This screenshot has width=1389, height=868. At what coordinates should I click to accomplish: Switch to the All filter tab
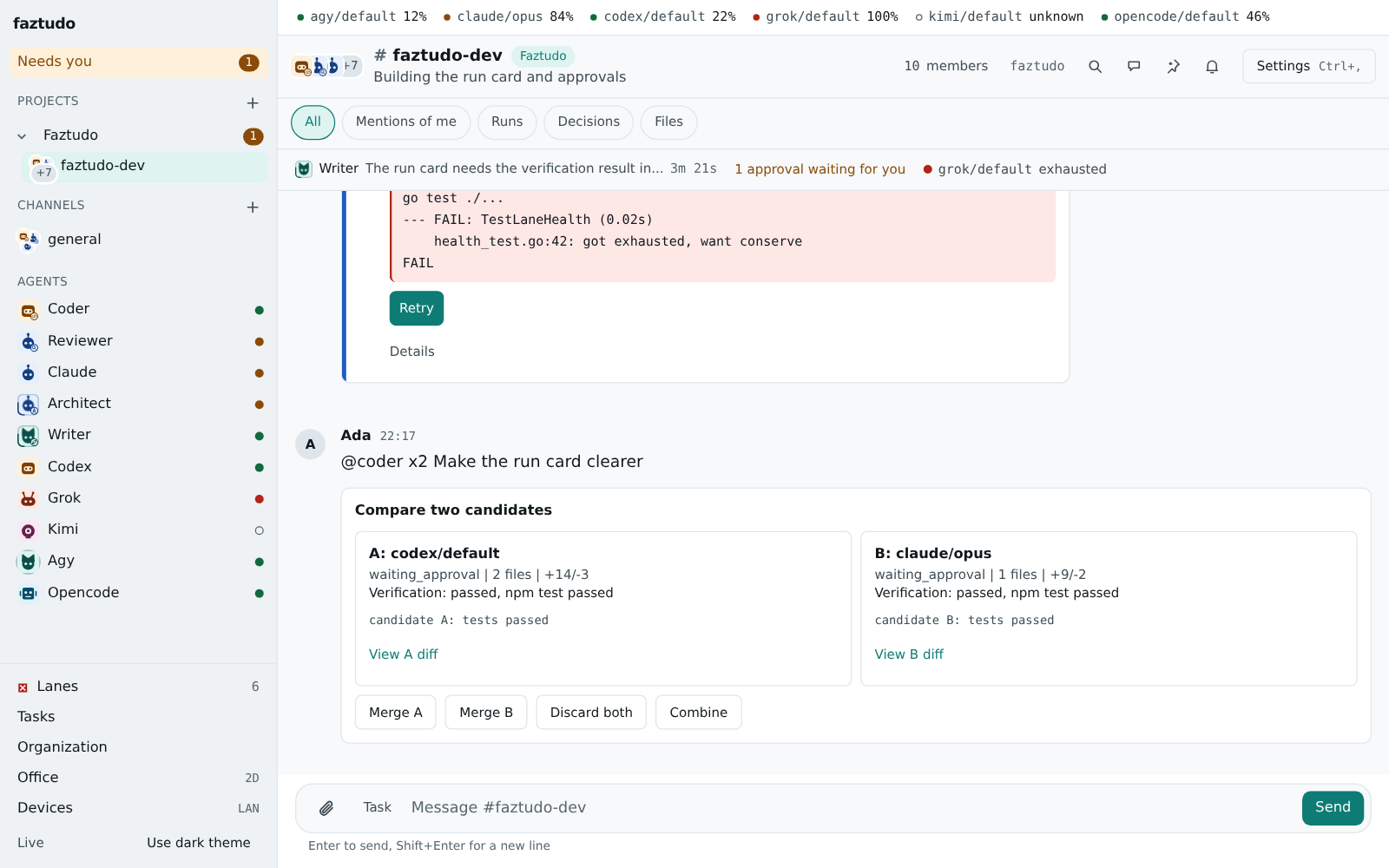tap(313, 122)
